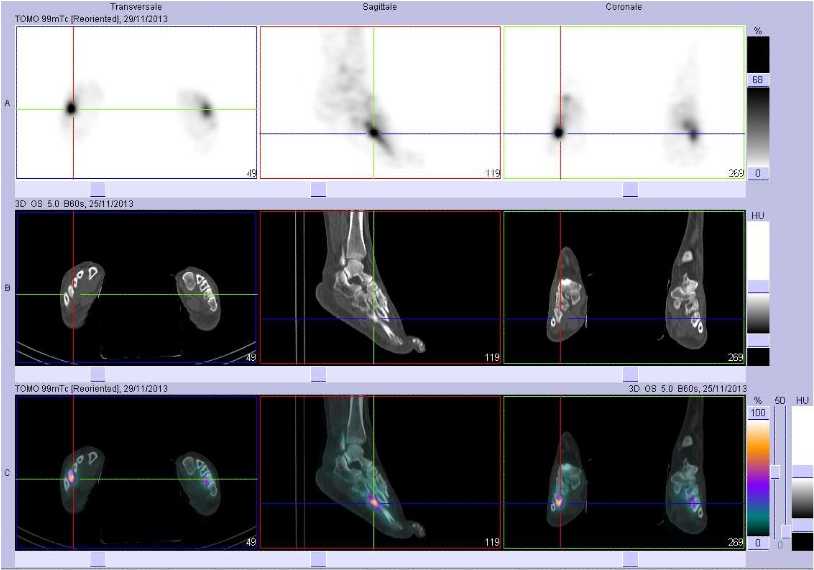Click the upper HU window handle in row B
This screenshot has width=814, height=570.
758,287
